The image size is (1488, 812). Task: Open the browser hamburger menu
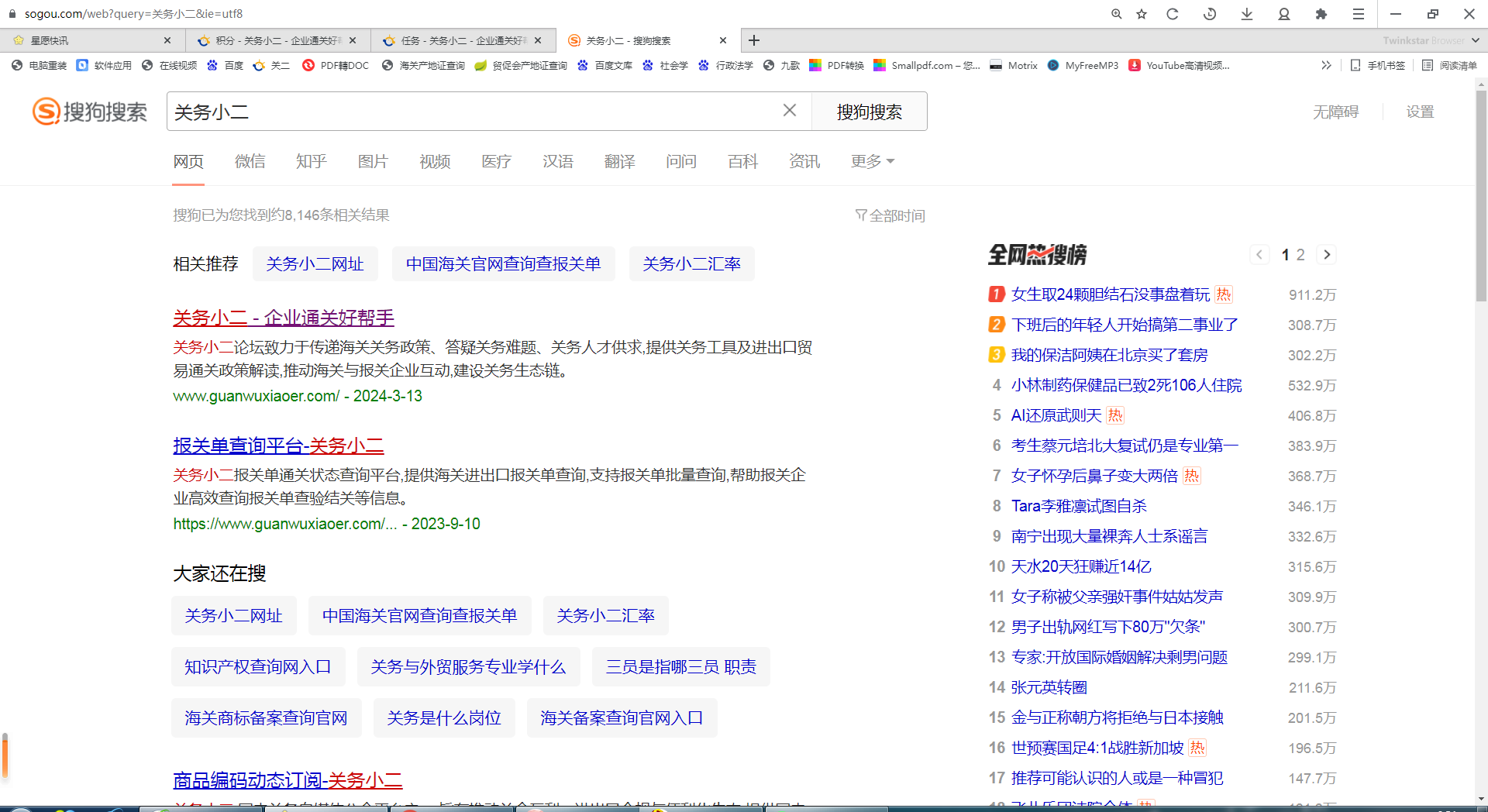[1359, 14]
